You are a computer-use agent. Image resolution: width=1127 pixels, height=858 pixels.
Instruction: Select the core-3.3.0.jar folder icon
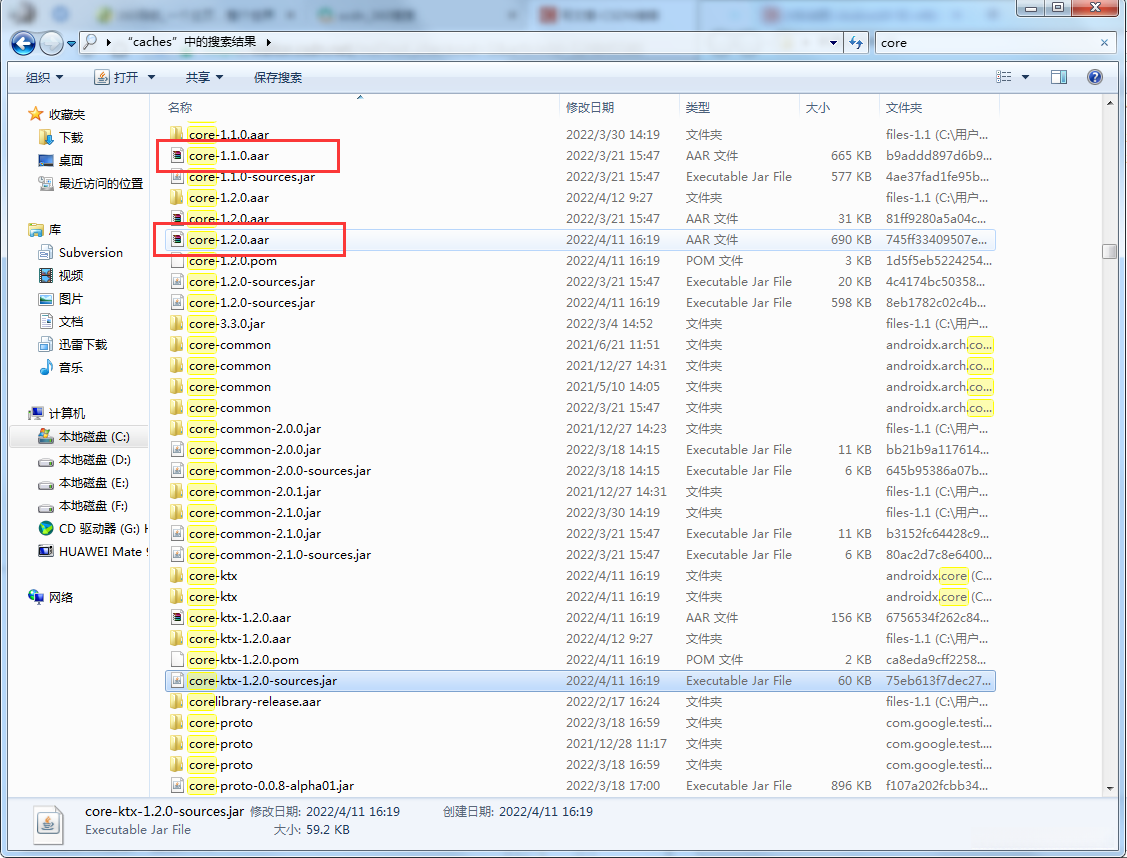177,323
